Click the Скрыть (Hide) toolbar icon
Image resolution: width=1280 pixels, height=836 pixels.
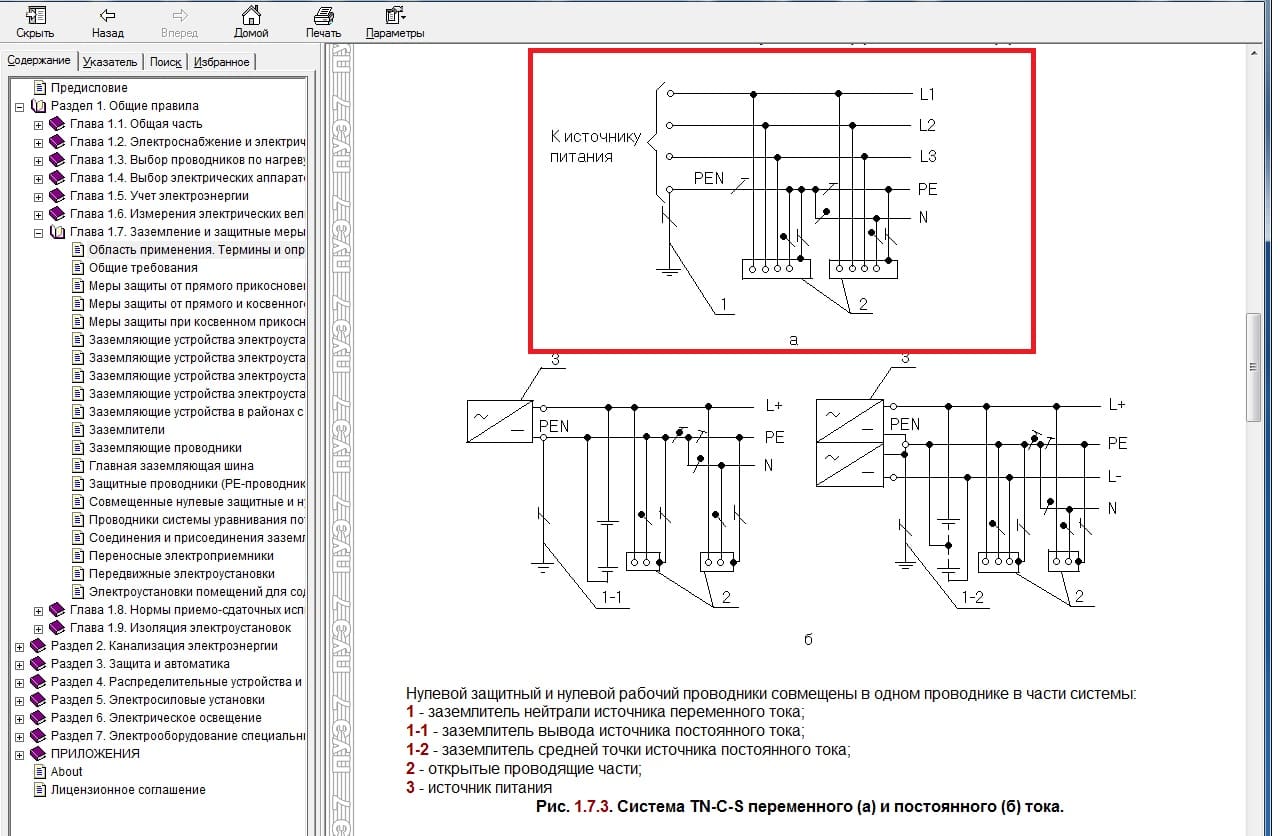coord(34,16)
